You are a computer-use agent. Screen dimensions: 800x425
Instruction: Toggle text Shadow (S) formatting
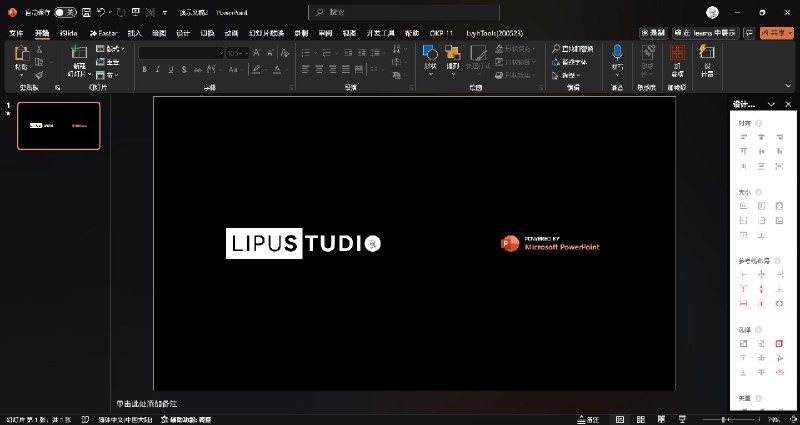(184, 69)
